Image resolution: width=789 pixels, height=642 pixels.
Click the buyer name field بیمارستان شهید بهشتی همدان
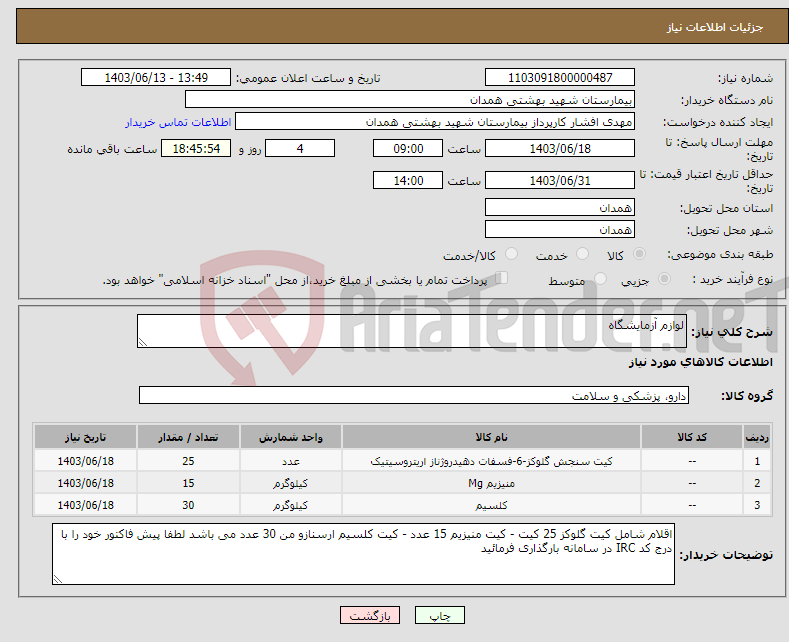click(x=410, y=100)
